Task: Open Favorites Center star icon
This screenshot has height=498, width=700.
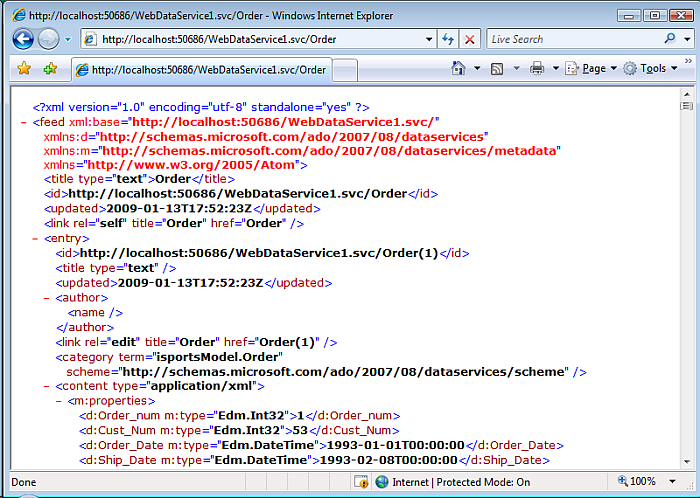Action: [x=24, y=69]
